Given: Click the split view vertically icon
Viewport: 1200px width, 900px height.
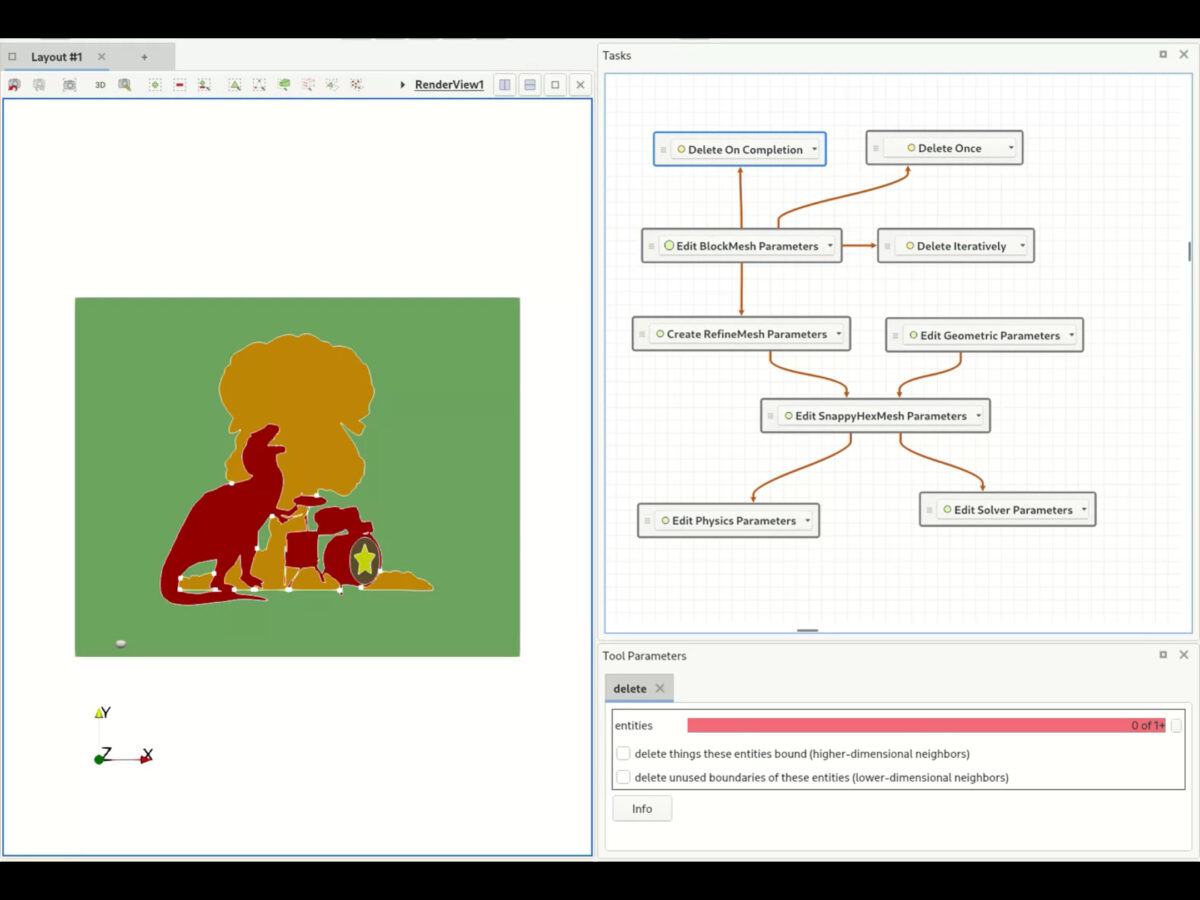Looking at the screenshot, I should (504, 85).
